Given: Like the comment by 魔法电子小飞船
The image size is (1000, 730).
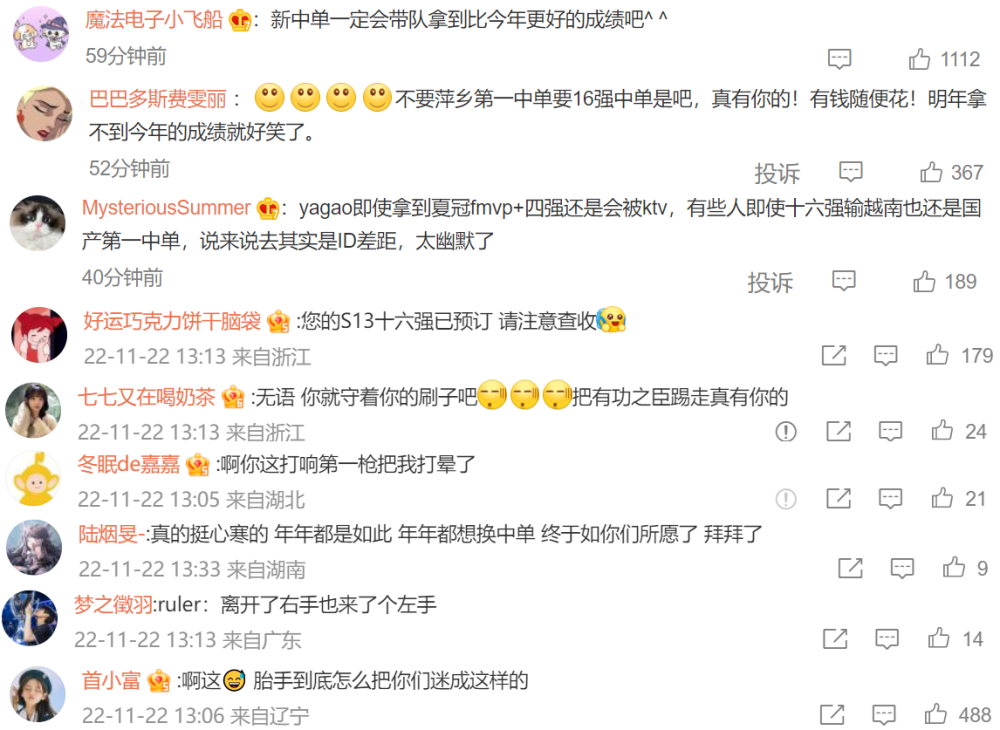Looking at the screenshot, I should tap(919, 59).
